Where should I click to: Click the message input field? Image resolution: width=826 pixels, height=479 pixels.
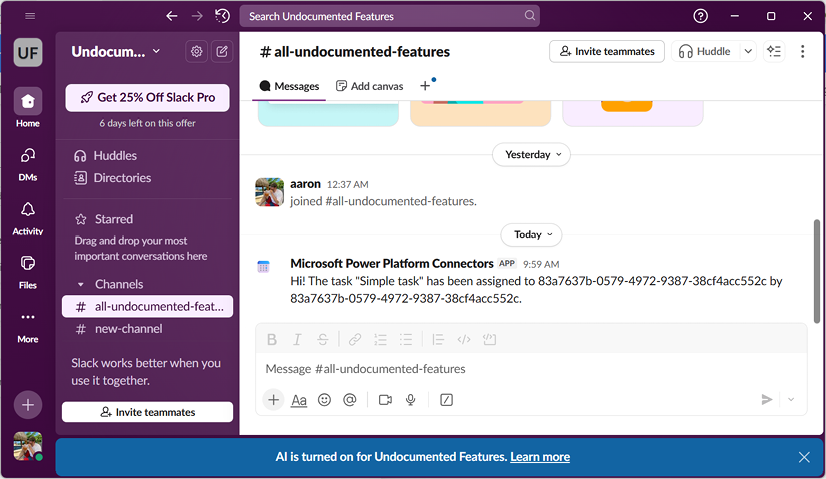(x=531, y=369)
